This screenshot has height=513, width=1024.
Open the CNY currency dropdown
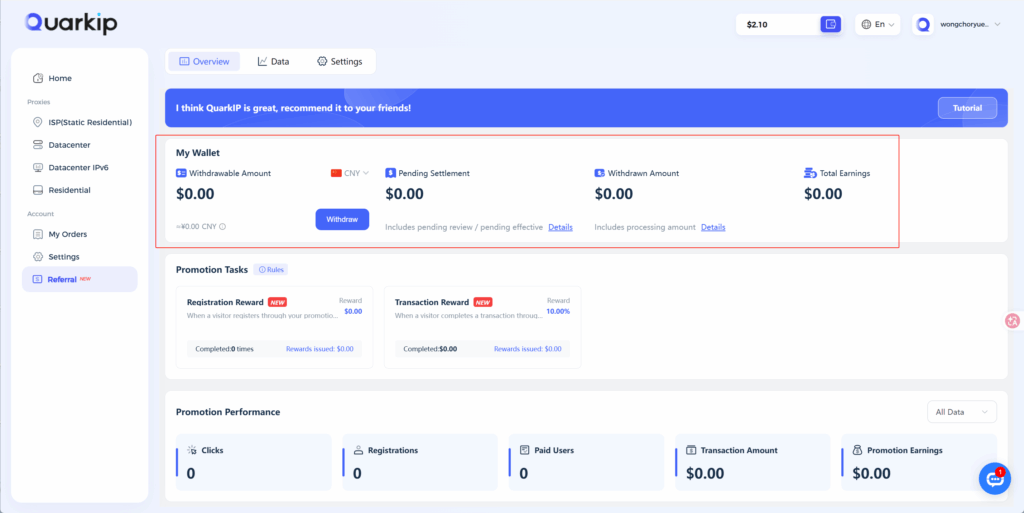point(350,173)
